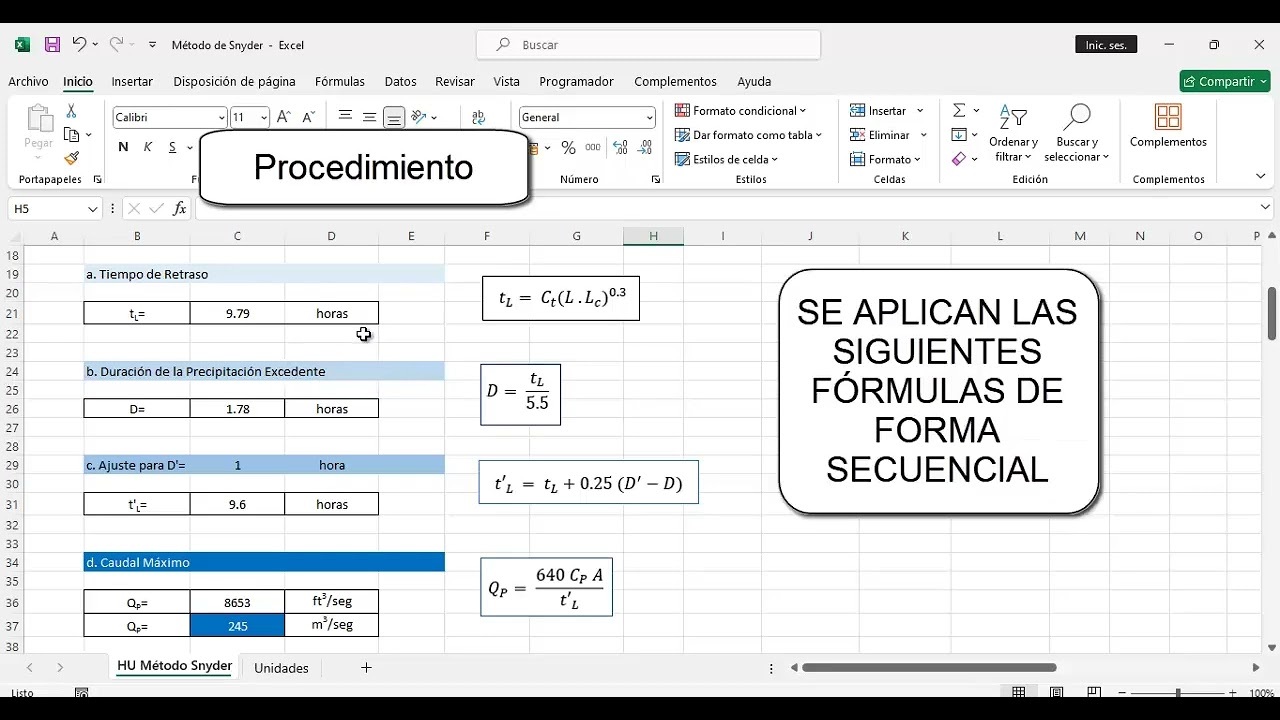
Task: Activate the Format Painter brush
Action: (71, 158)
